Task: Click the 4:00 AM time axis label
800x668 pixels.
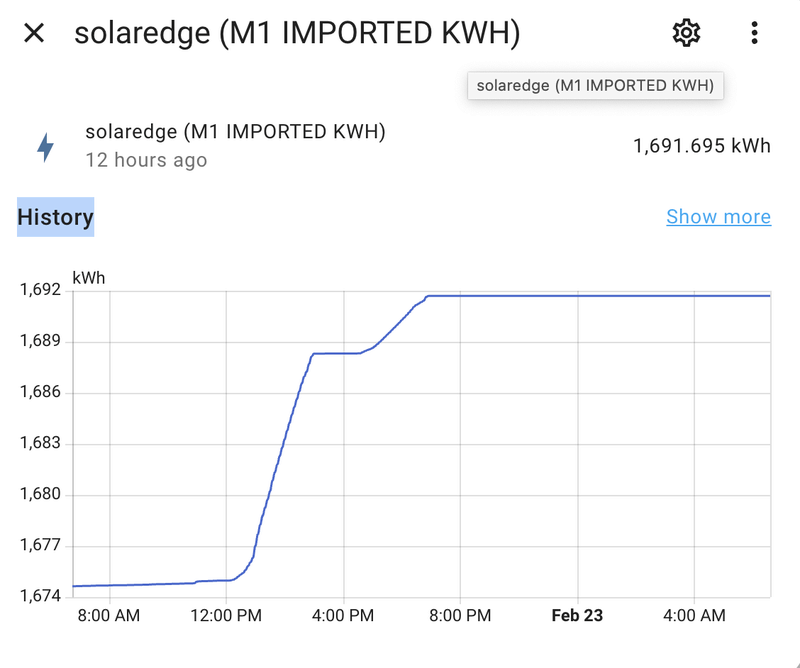Action: (x=694, y=616)
